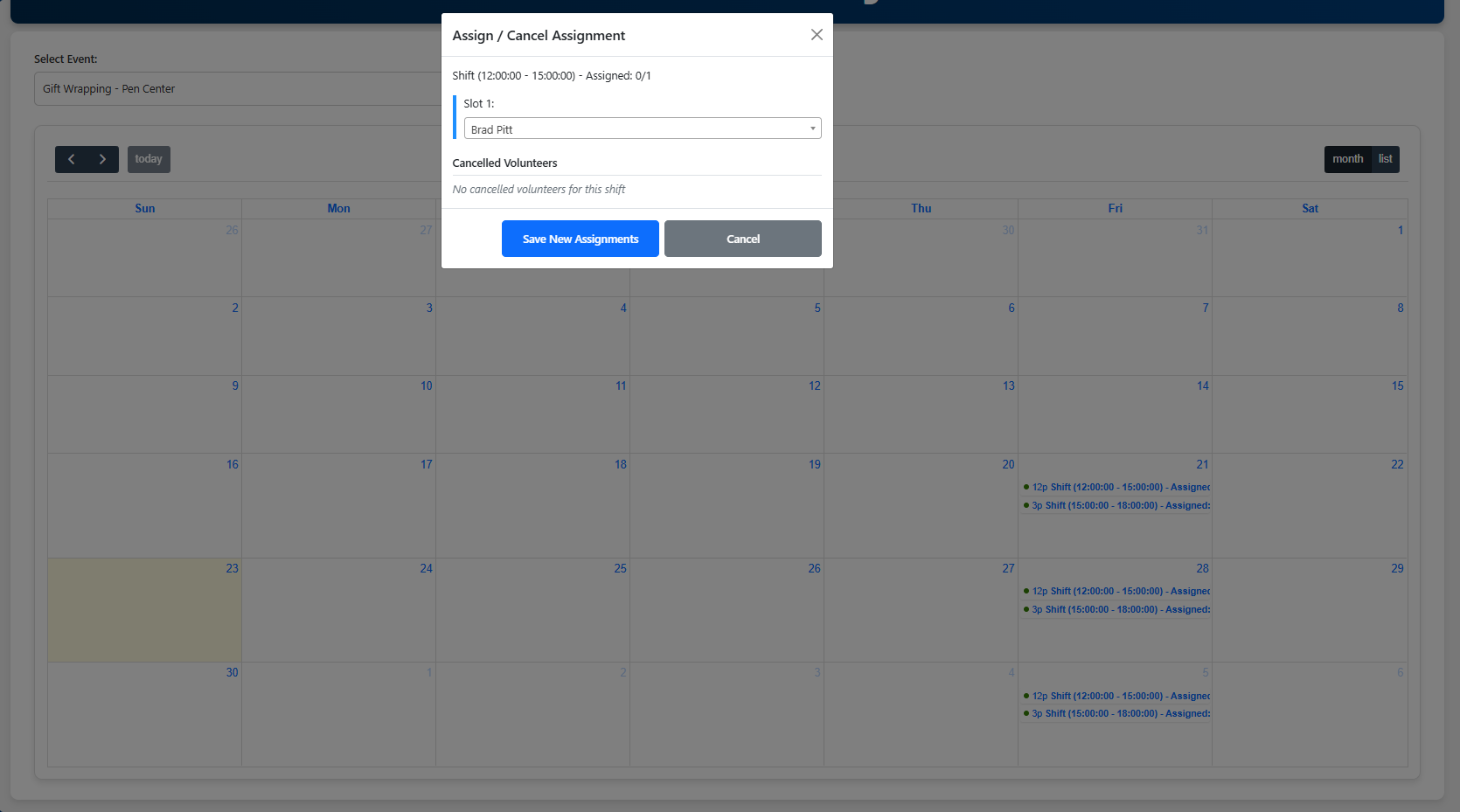Jump to today's date using the today button
This screenshot has height=812, width=1460.
click(149, 159)
